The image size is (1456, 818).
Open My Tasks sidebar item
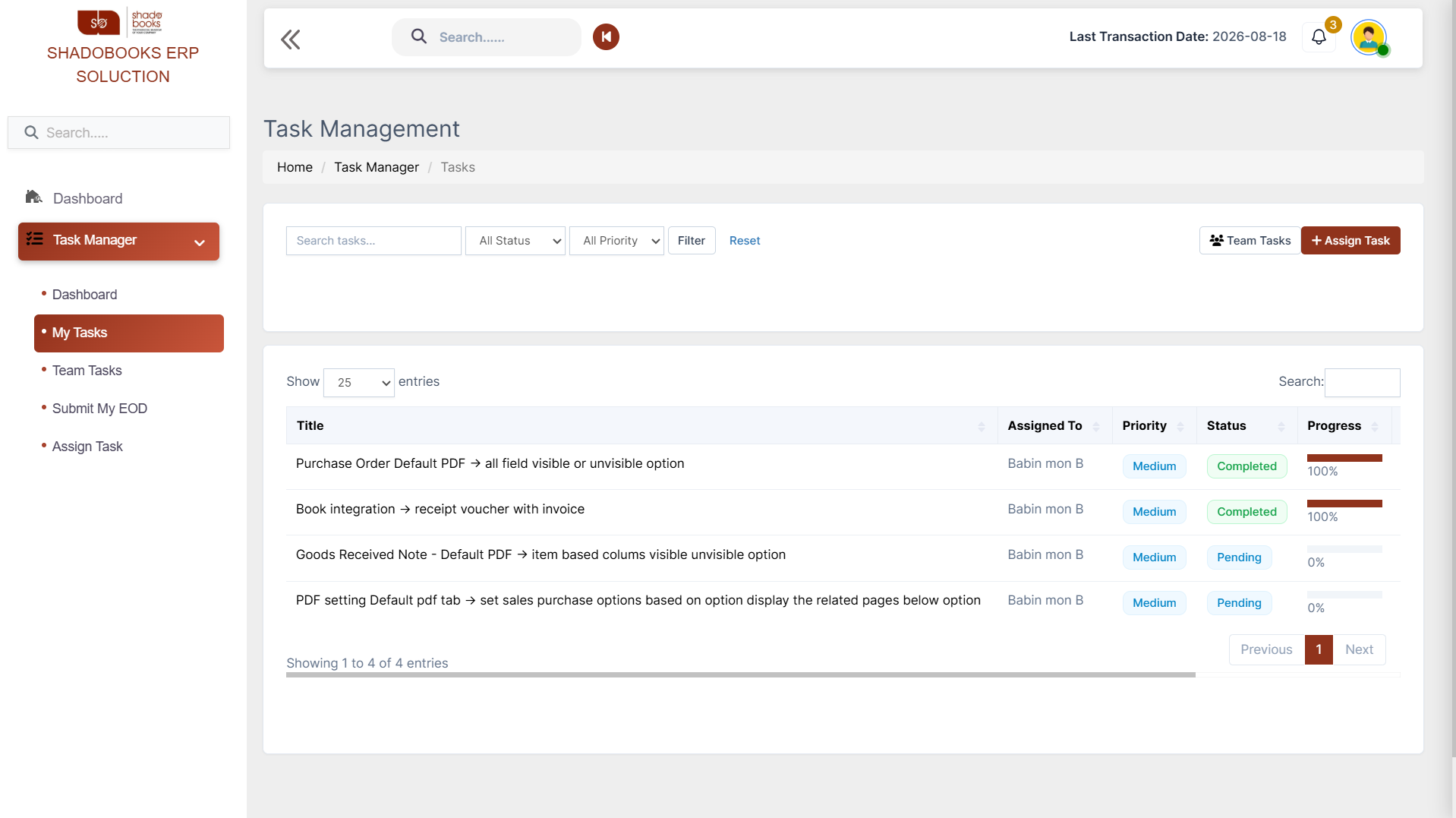(x=129, y=333)
